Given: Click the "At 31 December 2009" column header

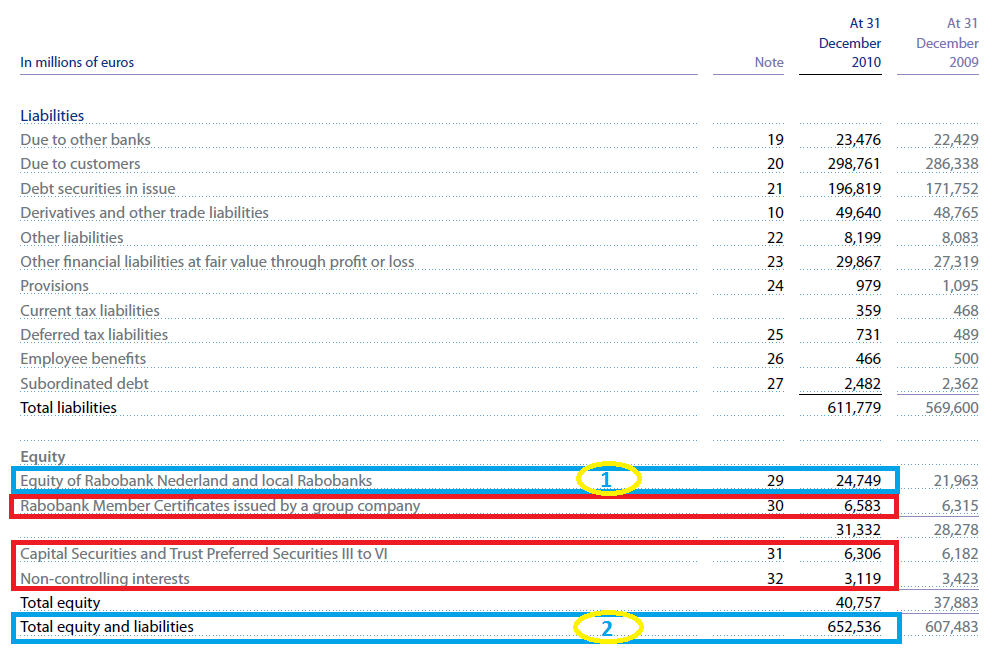Looking at the screenshot, I should 947,43.
